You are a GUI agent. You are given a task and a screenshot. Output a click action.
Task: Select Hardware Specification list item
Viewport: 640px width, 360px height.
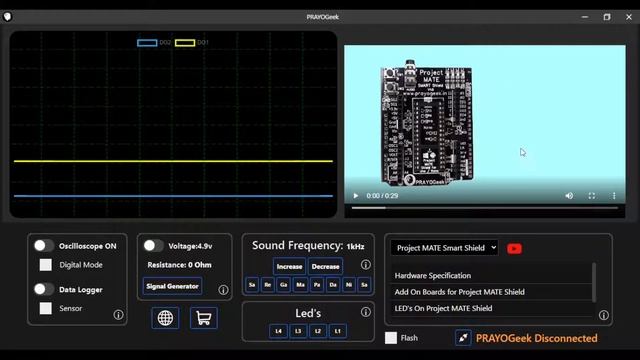[491, 276]
